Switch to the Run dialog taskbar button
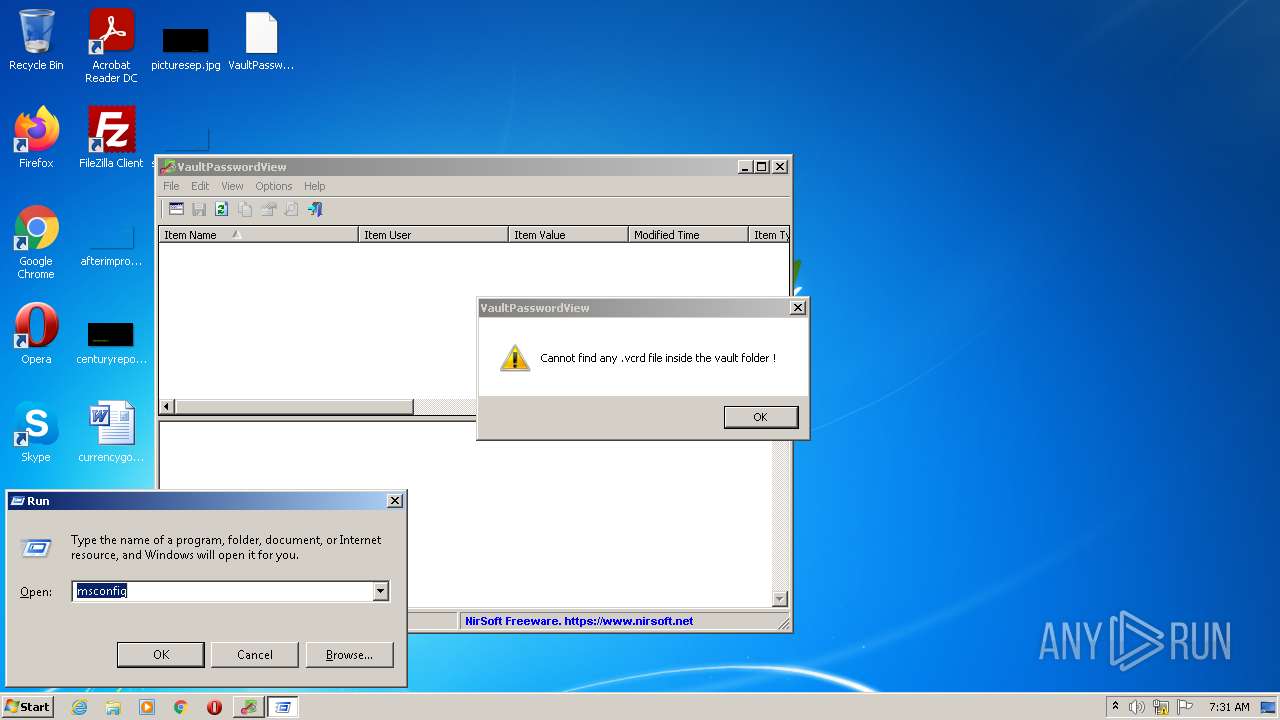 click(283, 707)
